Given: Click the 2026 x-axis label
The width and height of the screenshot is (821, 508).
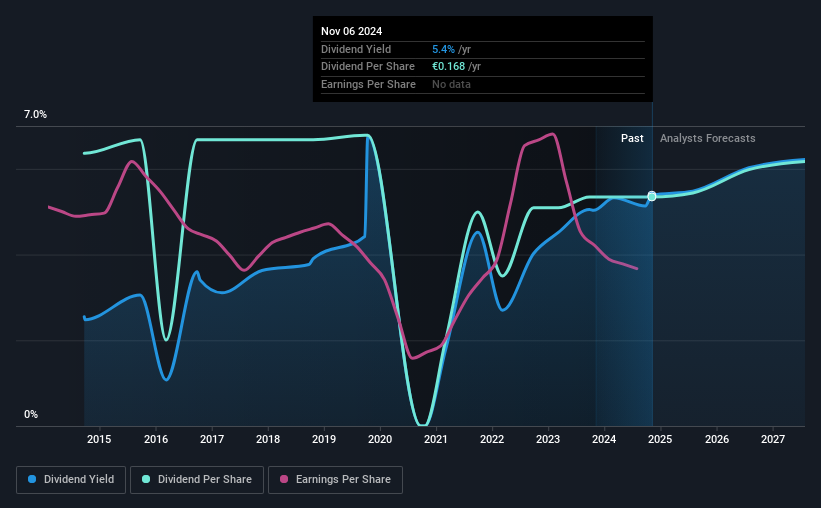Looking at the screenshot, I should [x=717, y=439].
